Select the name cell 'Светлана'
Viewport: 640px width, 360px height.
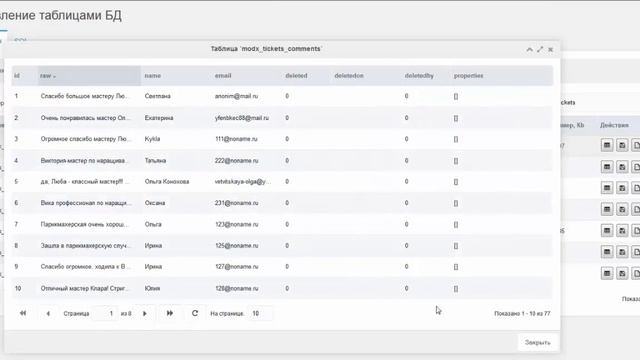[158, 96]
